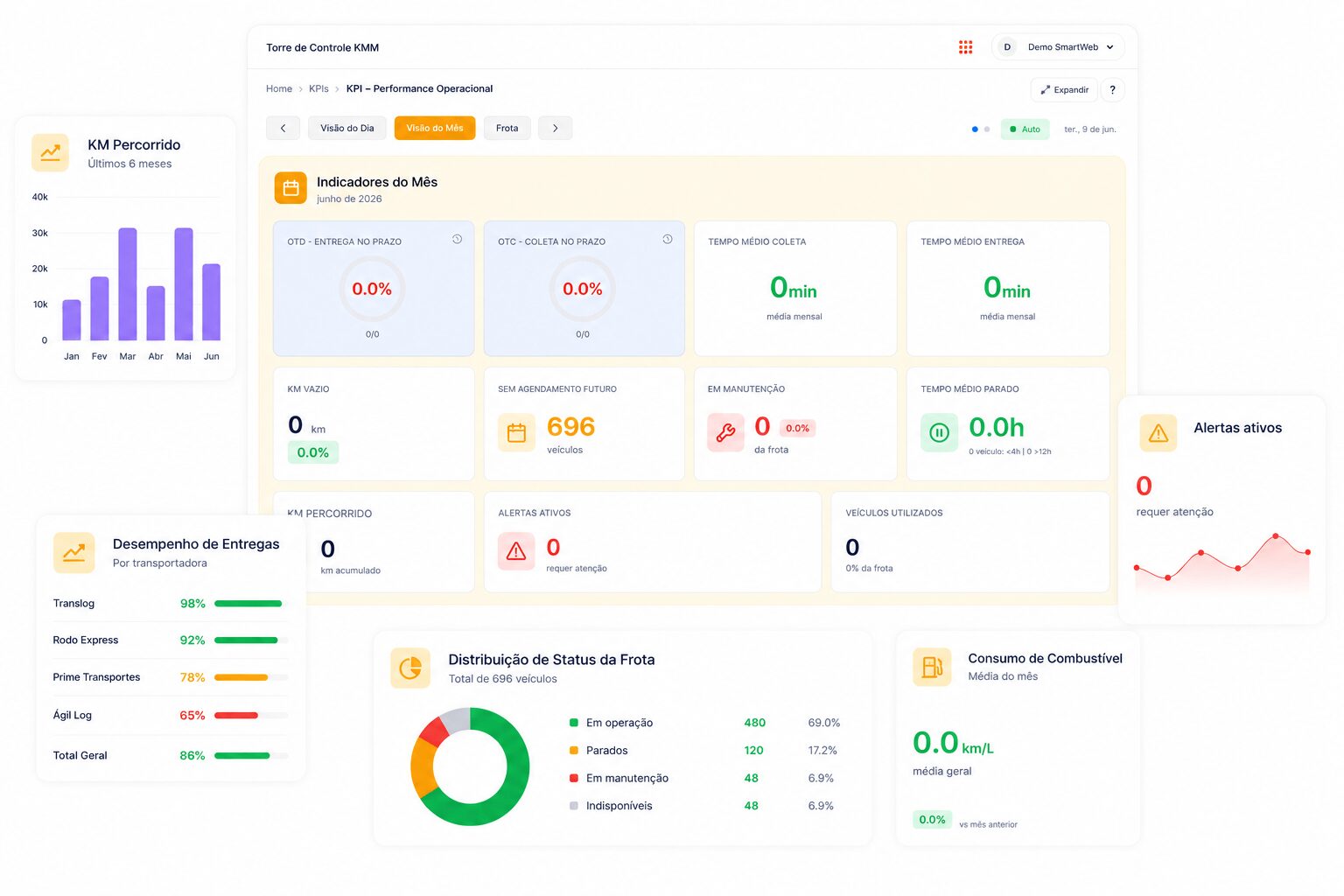Screen dimensions: 1344x896
Task: Switch to the Frota tab
Action: (x=507, y=128)
